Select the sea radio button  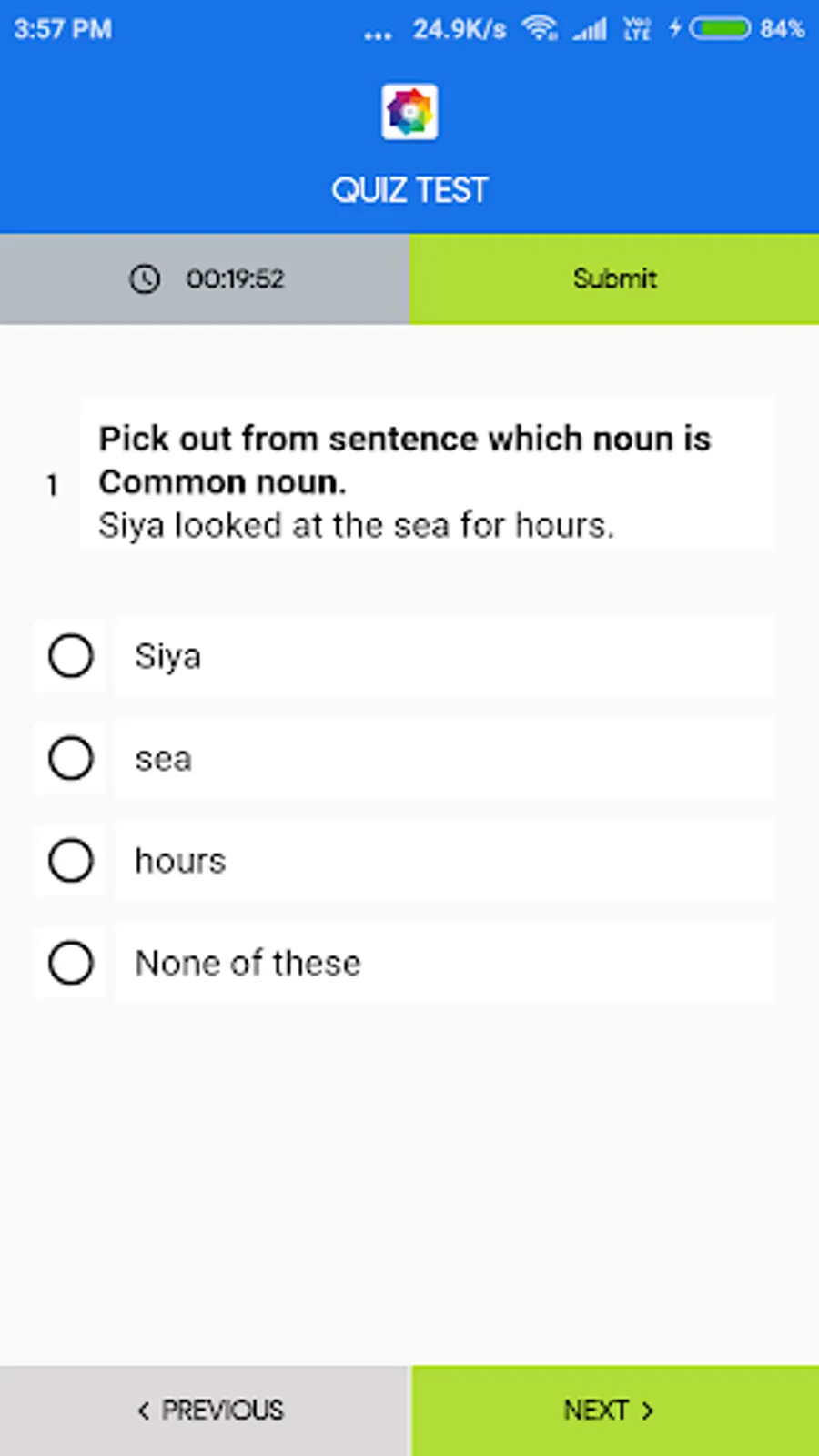[x=71, y=758]
